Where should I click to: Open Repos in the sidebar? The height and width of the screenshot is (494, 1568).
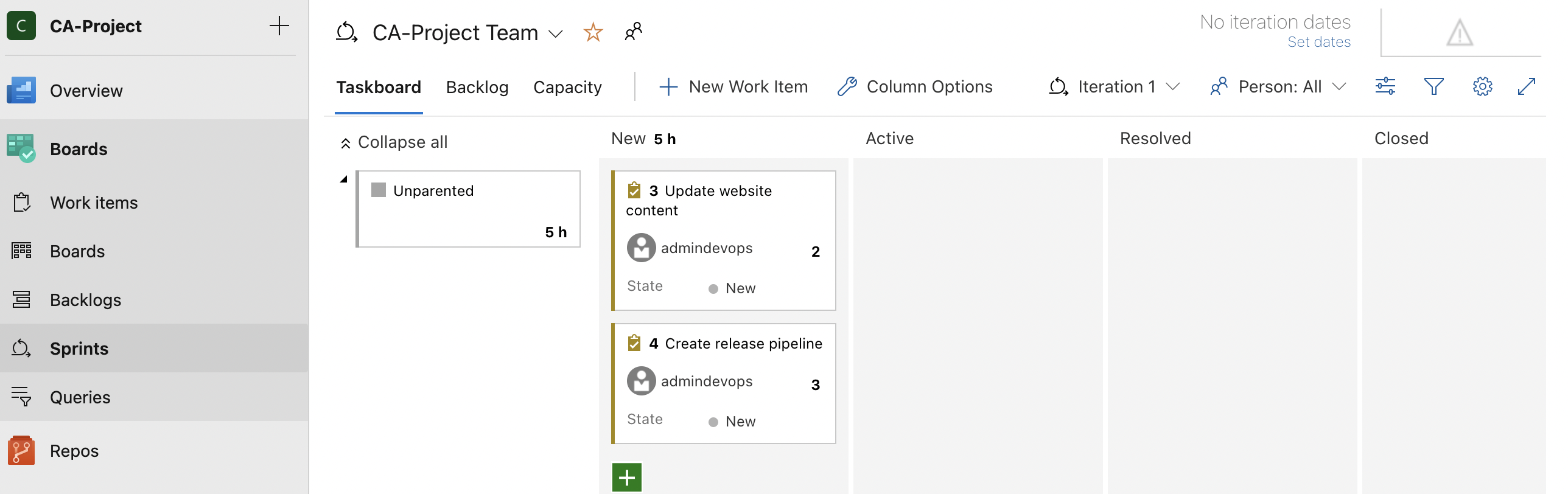click(x=74, y=451)
